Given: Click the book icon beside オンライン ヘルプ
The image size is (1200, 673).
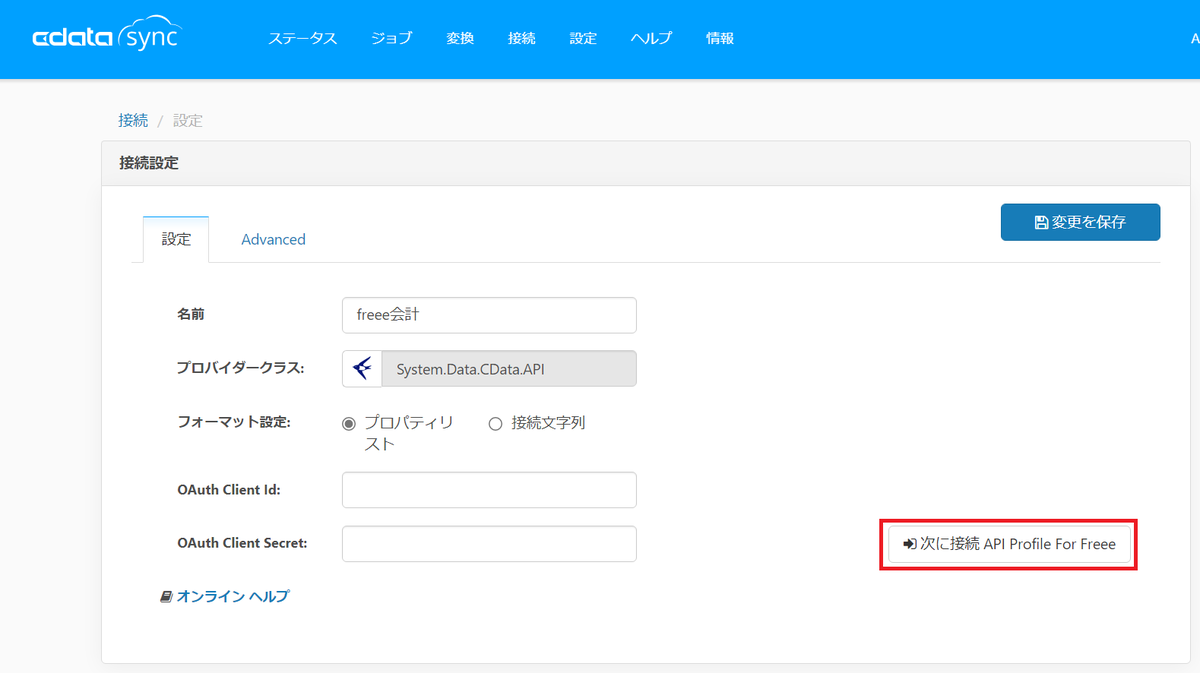Looking at the screenshot, I should (166, 596).
